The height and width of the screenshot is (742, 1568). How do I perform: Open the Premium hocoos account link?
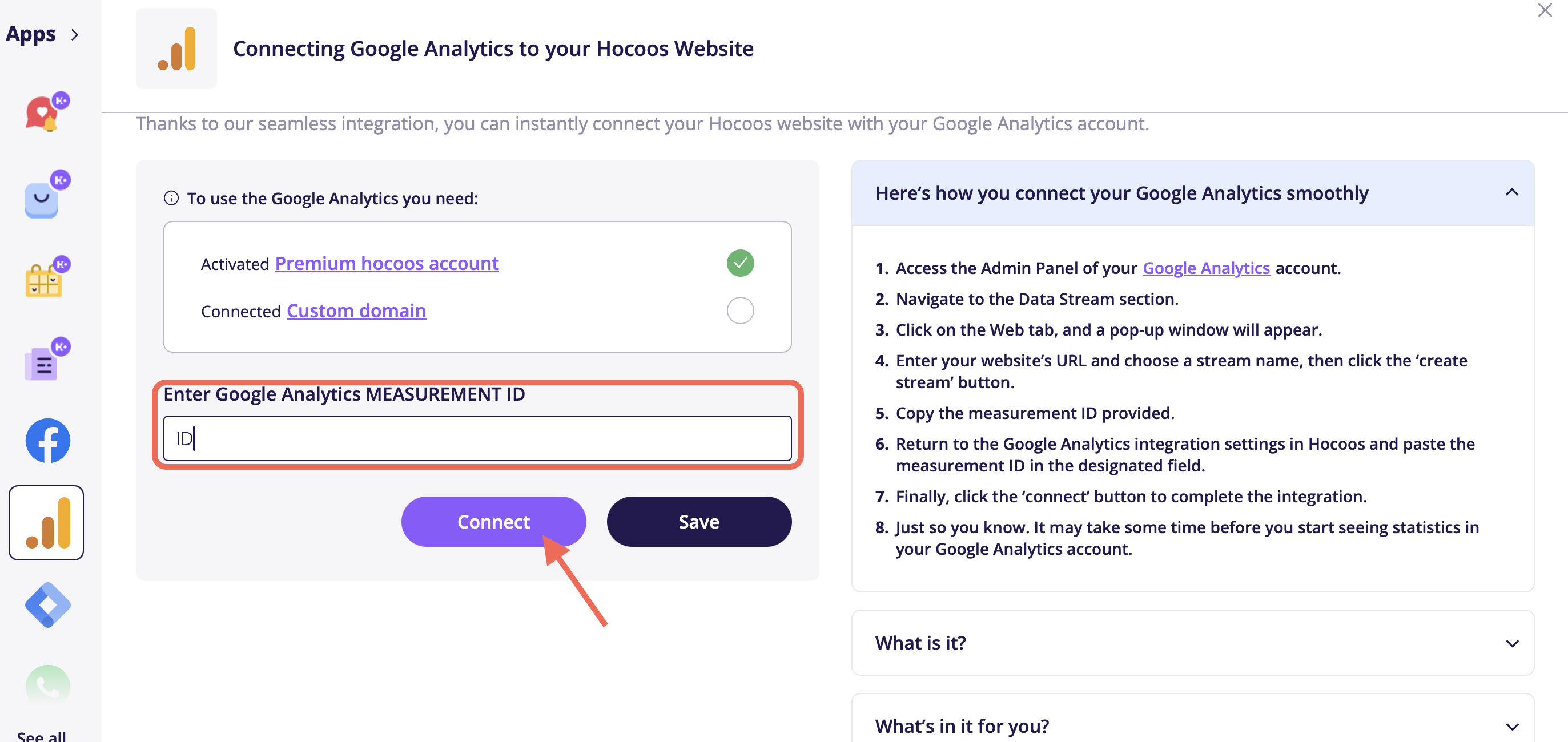[x=387, y=263]
